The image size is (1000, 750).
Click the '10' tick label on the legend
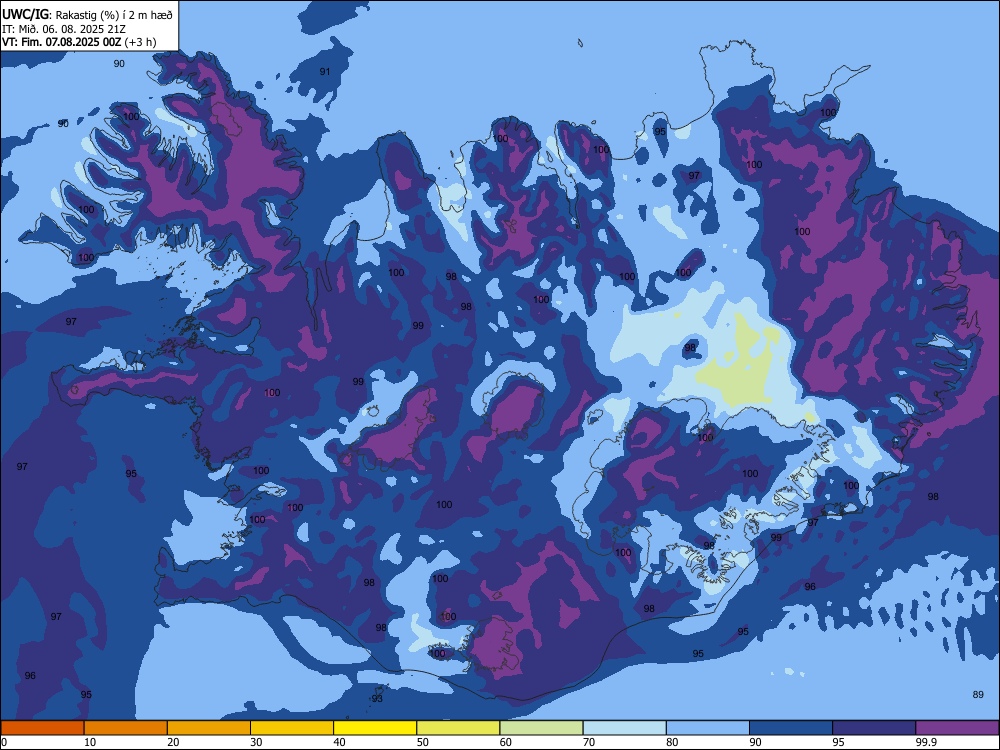point(90,742)
